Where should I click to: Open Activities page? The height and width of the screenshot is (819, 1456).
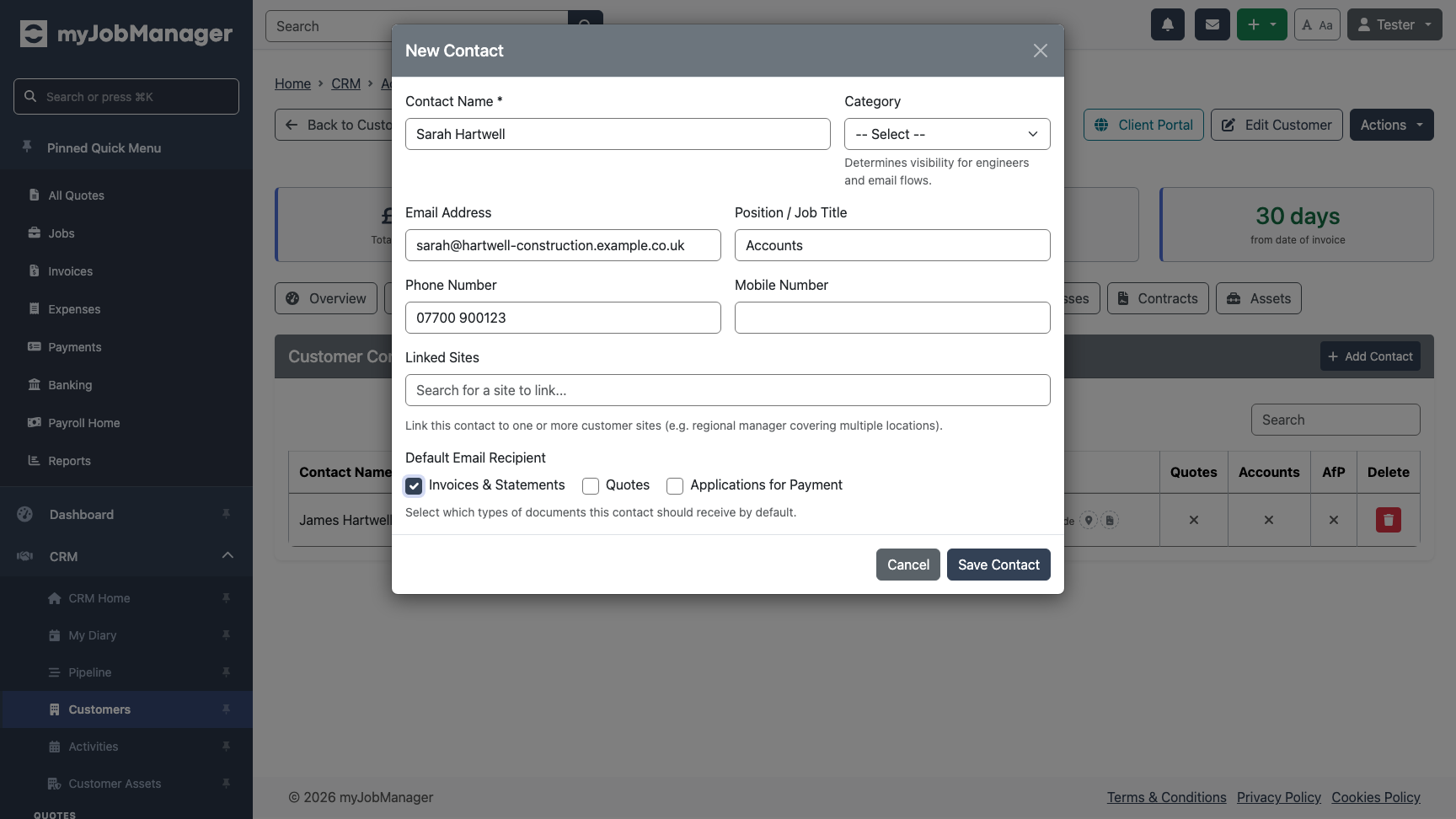click(x=93, y=747)
